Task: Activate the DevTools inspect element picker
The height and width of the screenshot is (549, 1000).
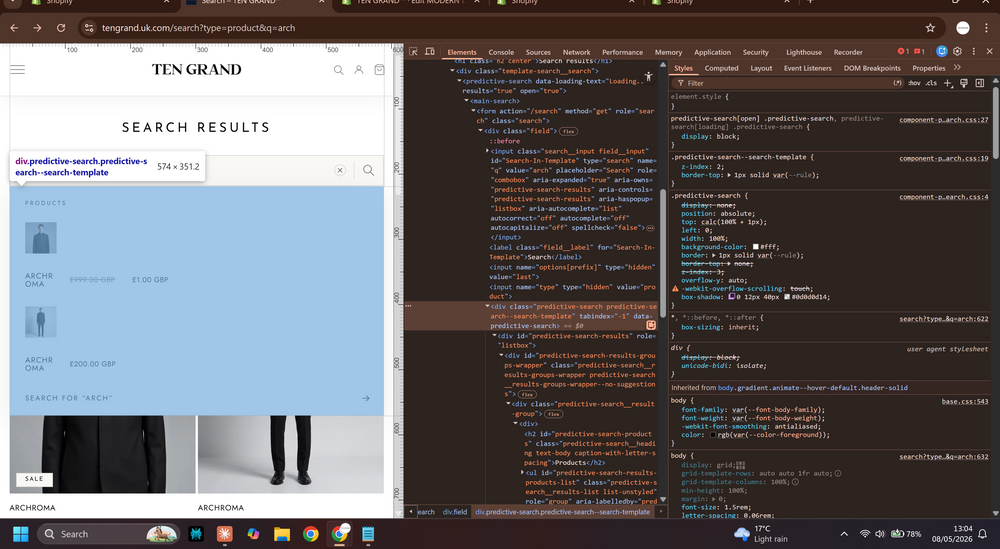Action: pyautogui.click(x=413, y=52)
